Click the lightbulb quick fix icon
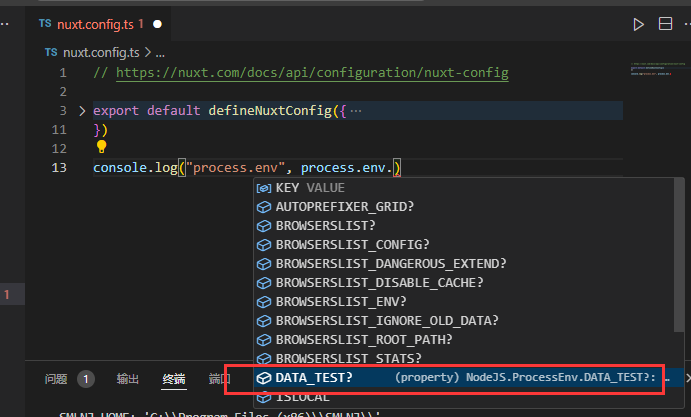Screen dimensions: 691x417 click(101, 147)
